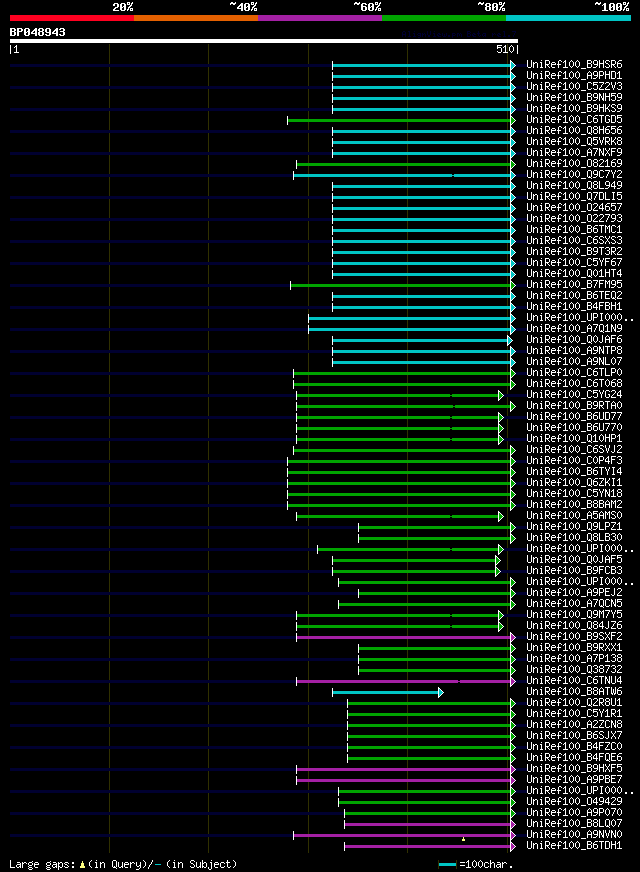Select the UniRef100_B6TEQ2 entry
This screenshot has width=640, height=872.
574,296
